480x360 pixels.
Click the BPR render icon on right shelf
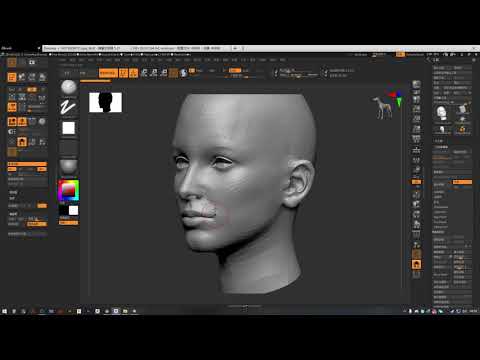(416, 84)
